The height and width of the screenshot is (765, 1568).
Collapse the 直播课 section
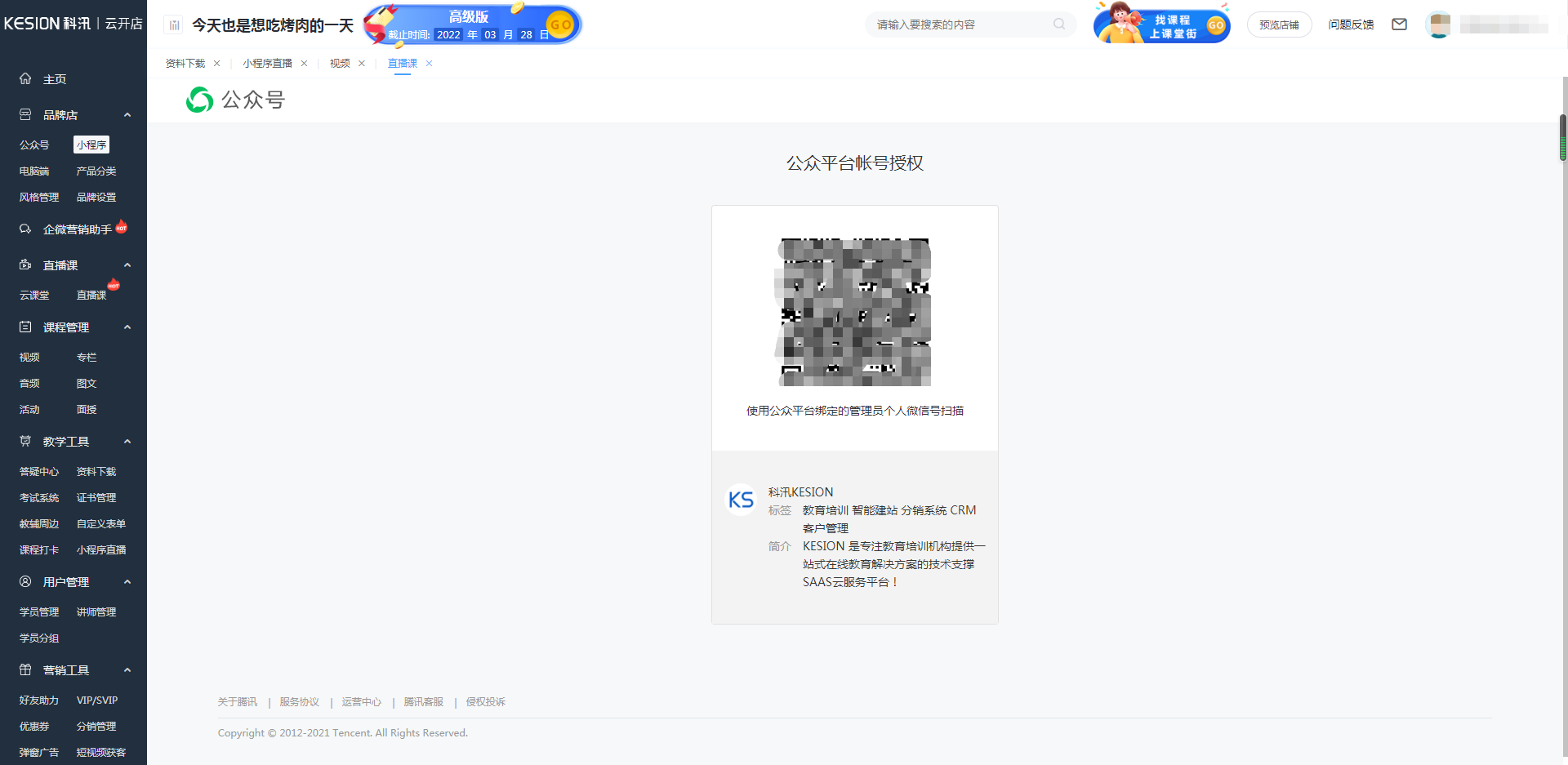[127, 265]
